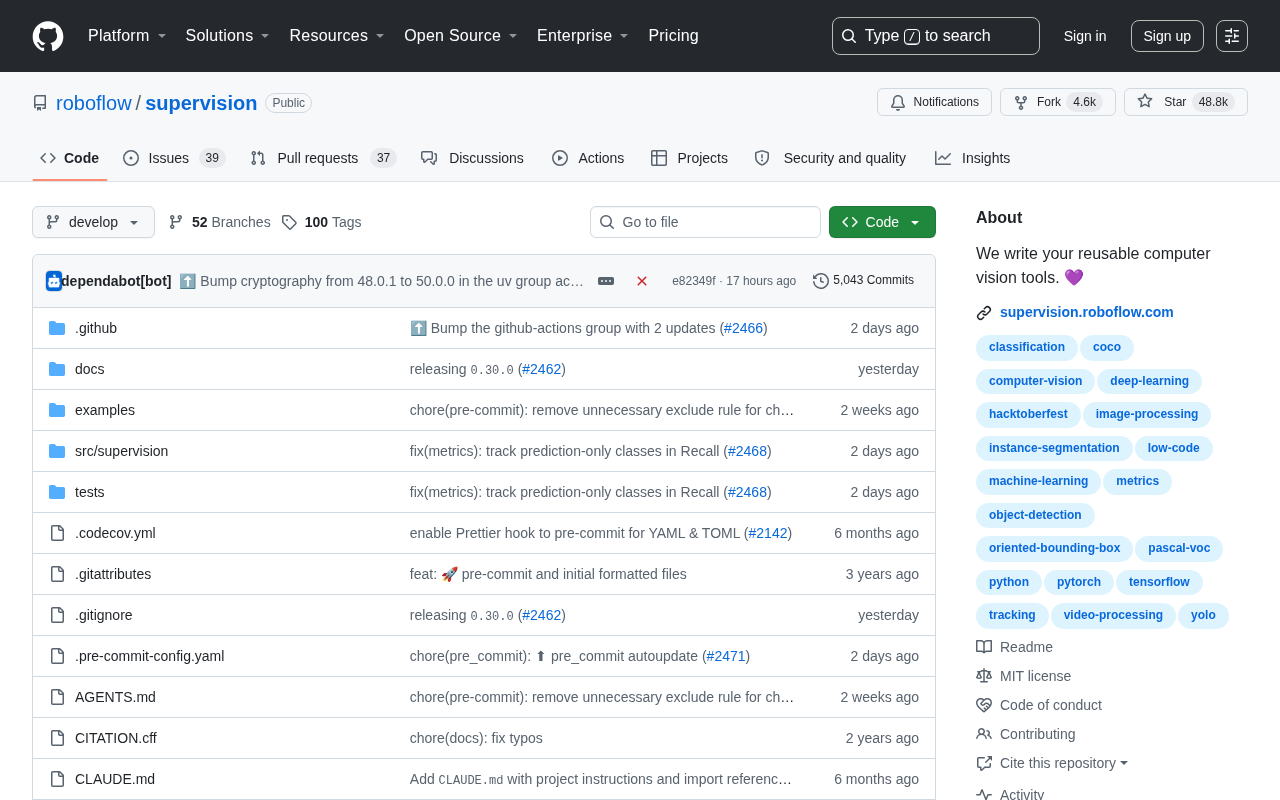
Task: Click the Activity pulse icon
Action: click(984, 795)
